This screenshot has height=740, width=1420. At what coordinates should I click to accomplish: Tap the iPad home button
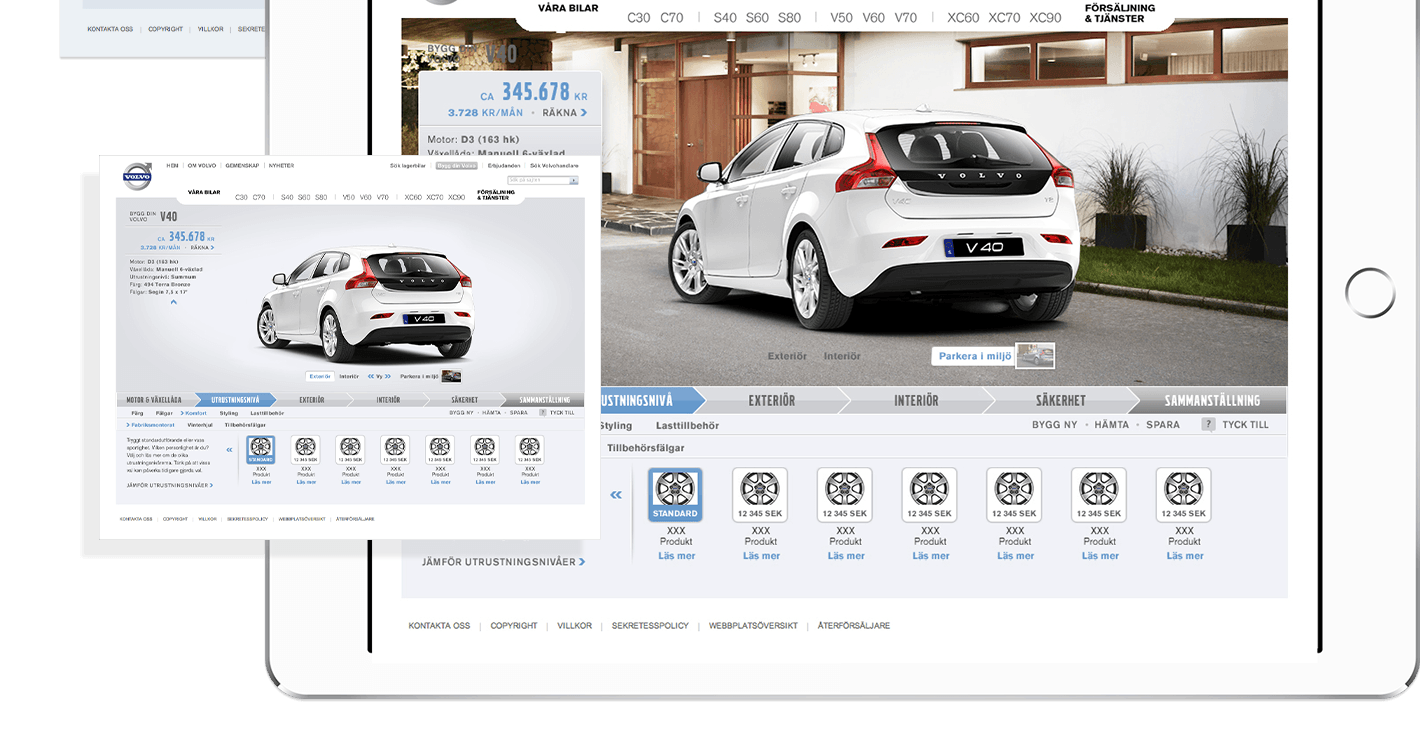point(1370,293)
